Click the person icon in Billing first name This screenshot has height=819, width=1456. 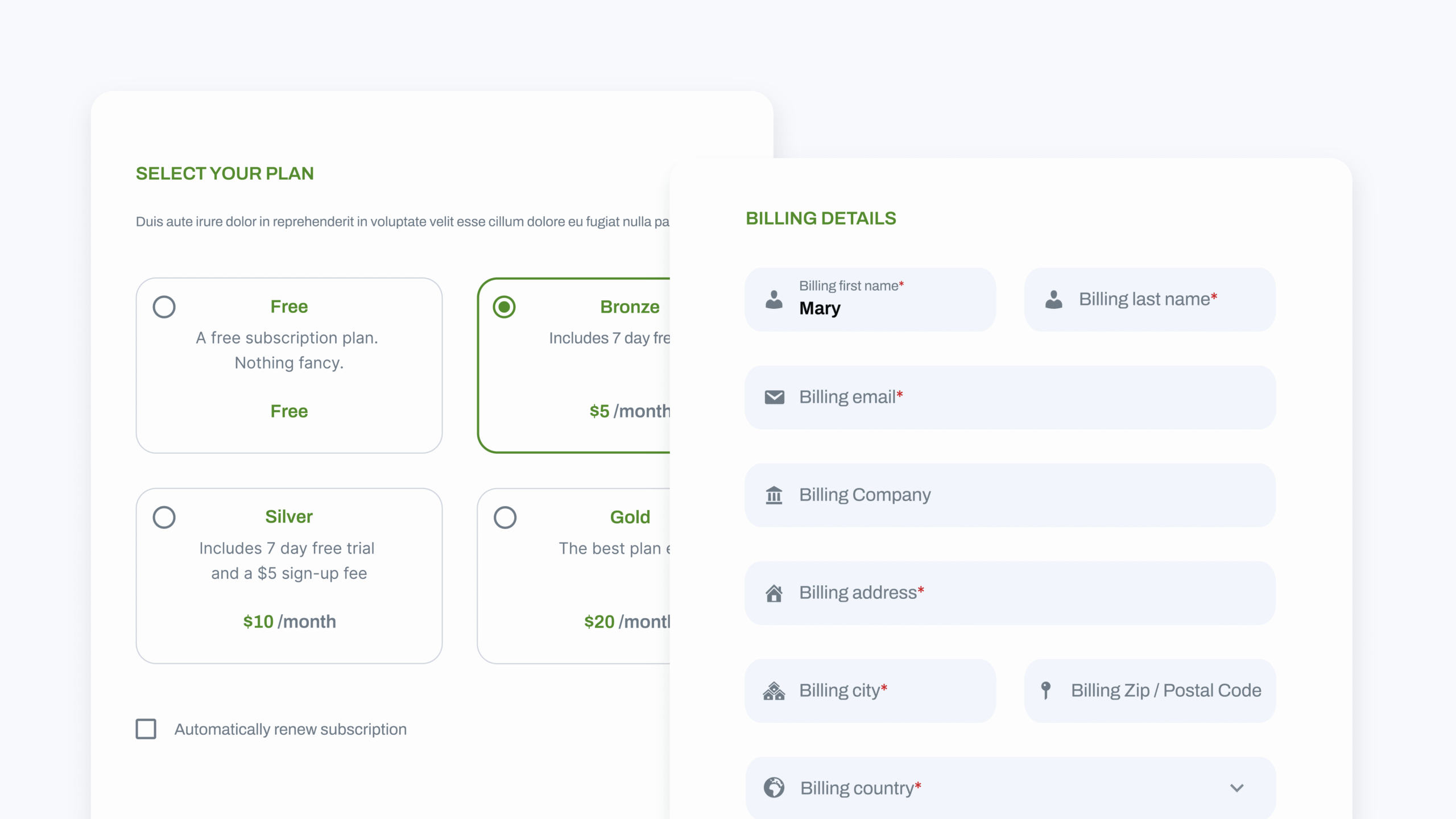click(x=774, y=299)
